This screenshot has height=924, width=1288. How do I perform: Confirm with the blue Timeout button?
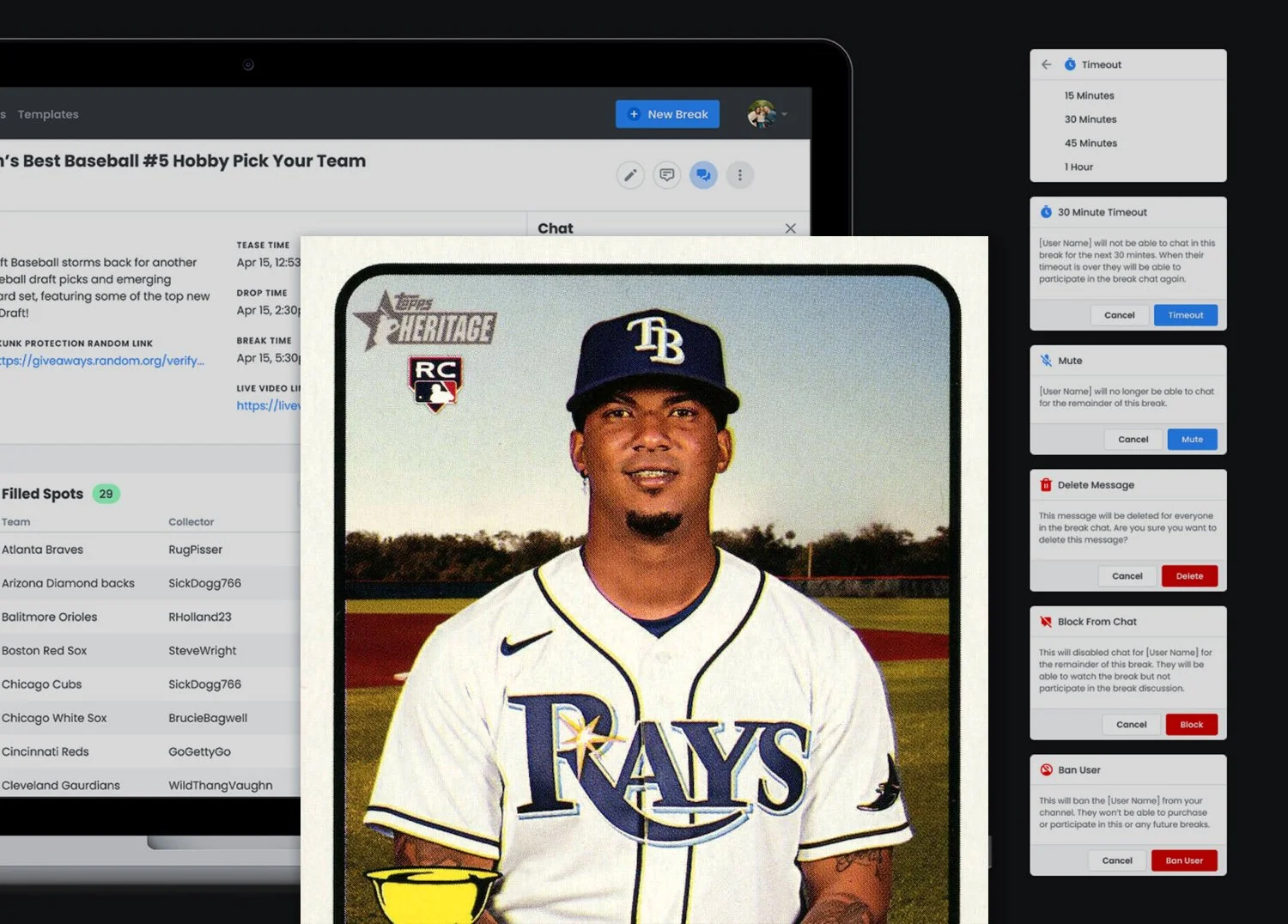coord(1186,315)
